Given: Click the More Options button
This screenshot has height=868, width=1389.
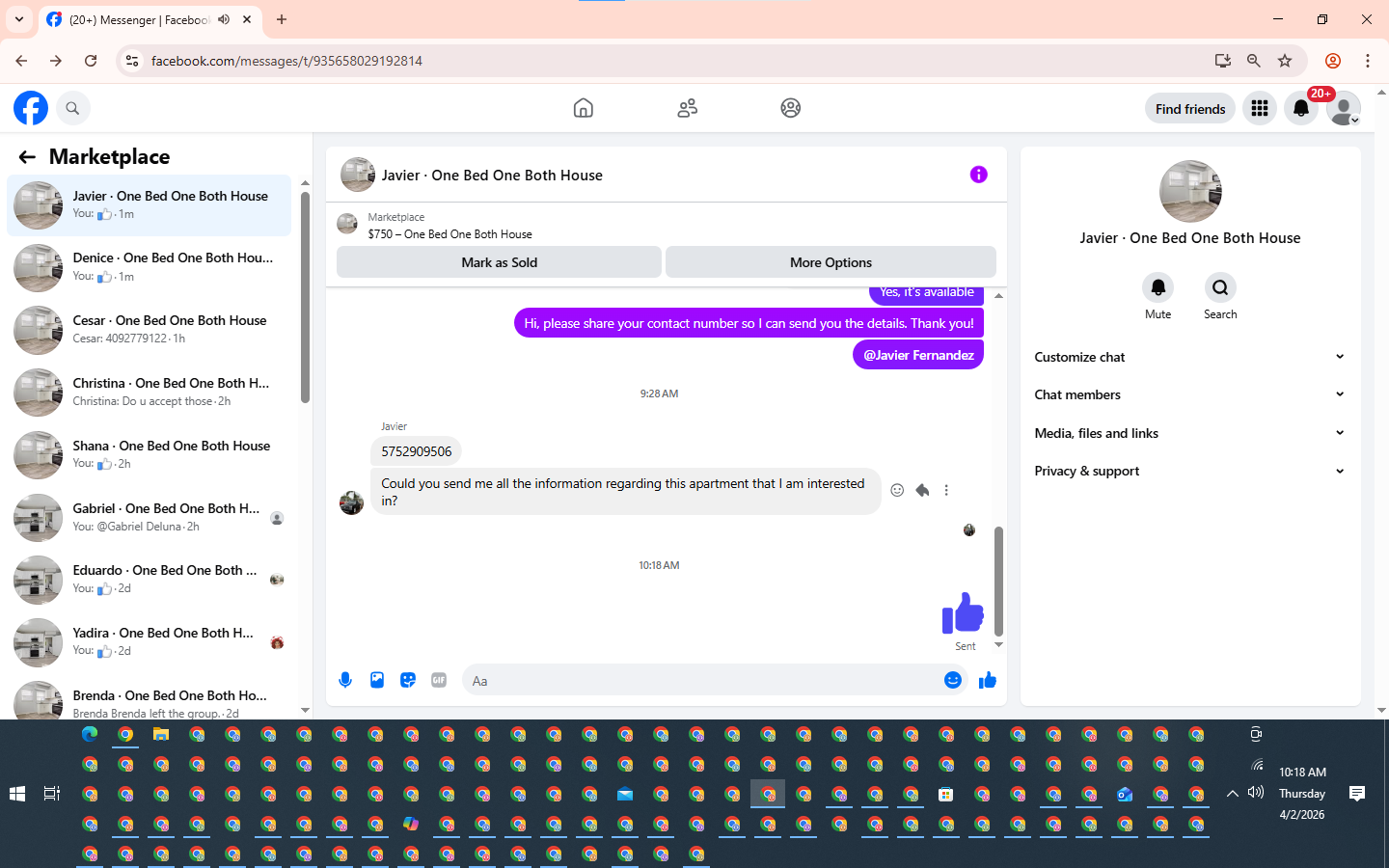Looking at the screenshot, I should coord(831,262).
